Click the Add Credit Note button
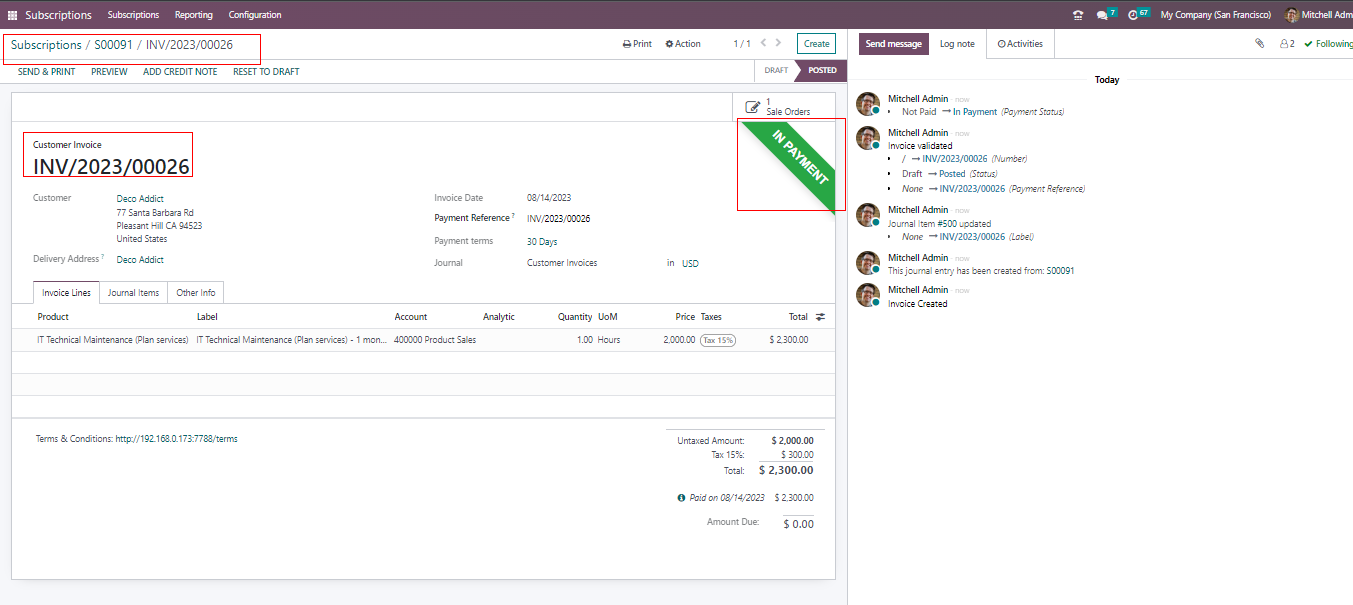This screenshot has height=605, width=1353. tap(180, 72)
